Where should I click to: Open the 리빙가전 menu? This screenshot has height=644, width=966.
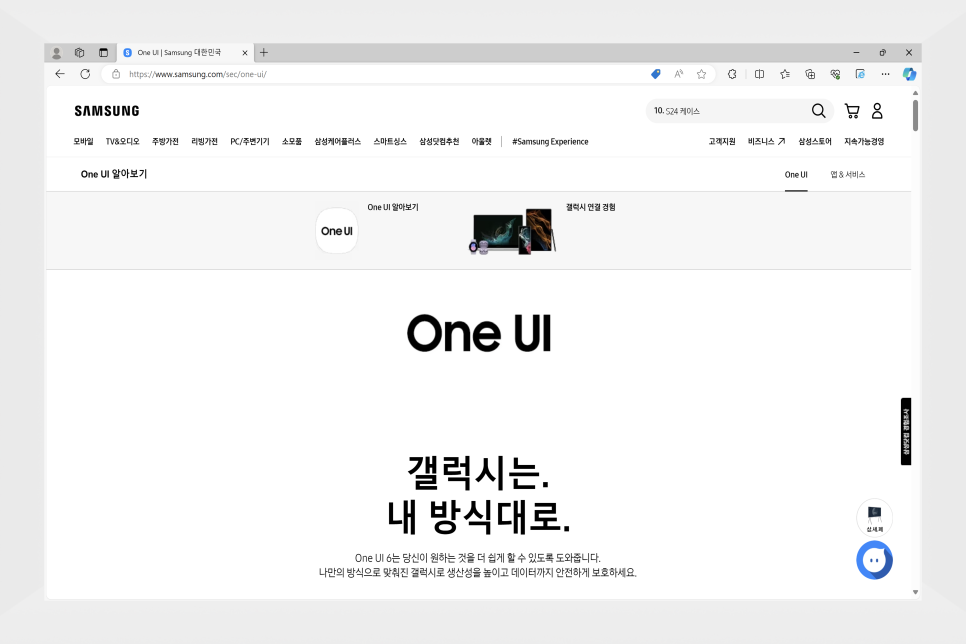[x=205, y=142]
